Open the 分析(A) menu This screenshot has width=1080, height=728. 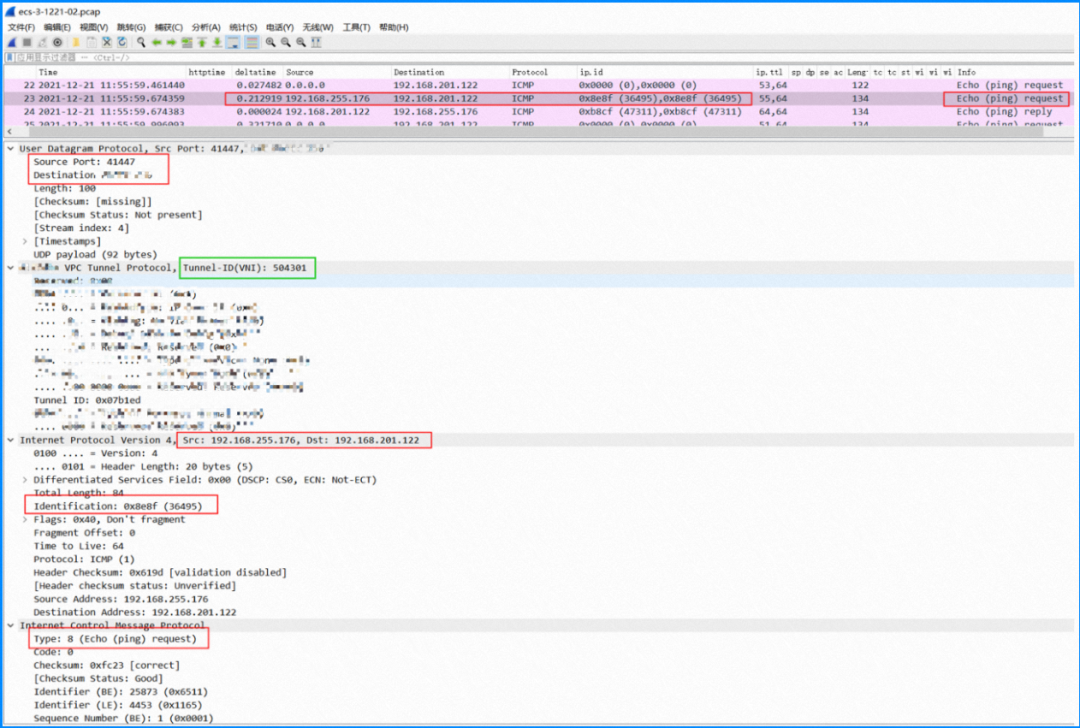click(x=206, y=28)
